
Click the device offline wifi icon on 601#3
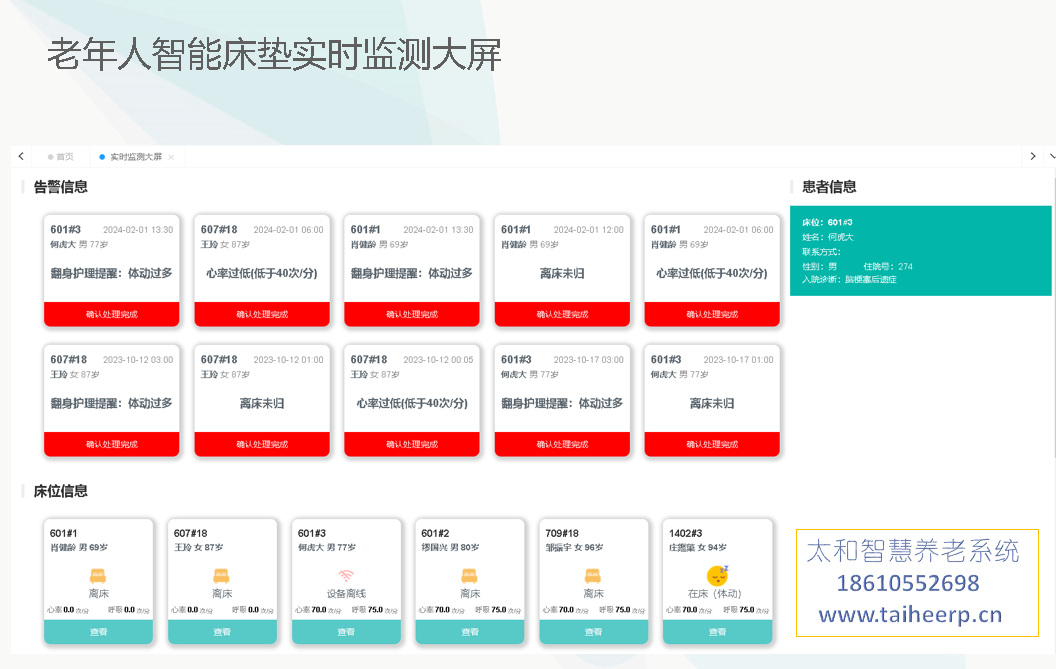pos(346,576)
